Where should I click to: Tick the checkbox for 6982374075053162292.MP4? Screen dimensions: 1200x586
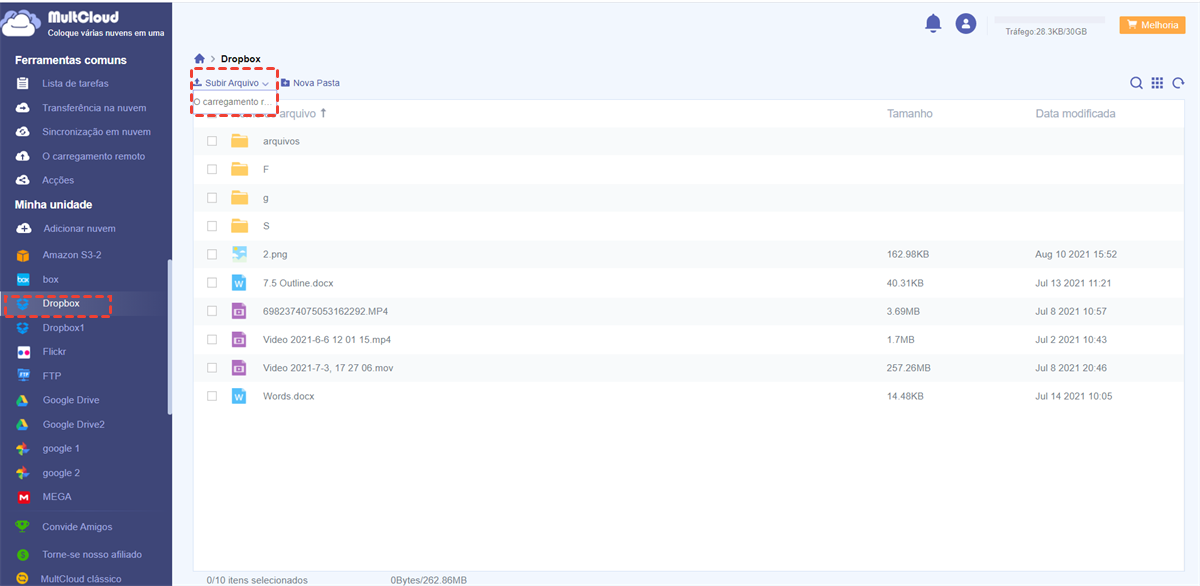pyautogui.click(x=212, y=311)
